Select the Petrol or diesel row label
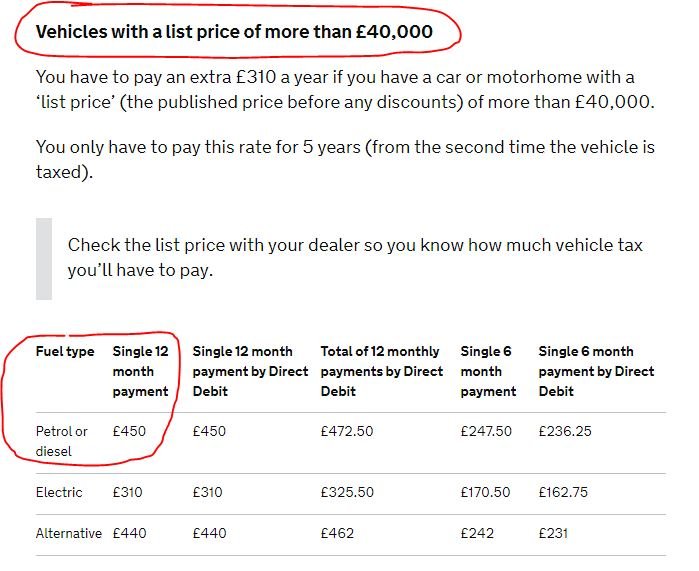This screenshot has width=699, height=571. [62, 441]
